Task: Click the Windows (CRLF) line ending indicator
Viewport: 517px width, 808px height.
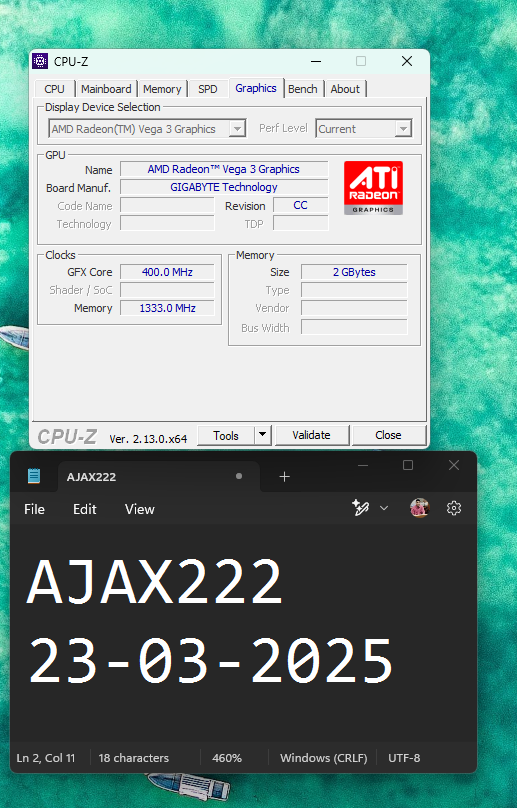Action: pos(324,758)
